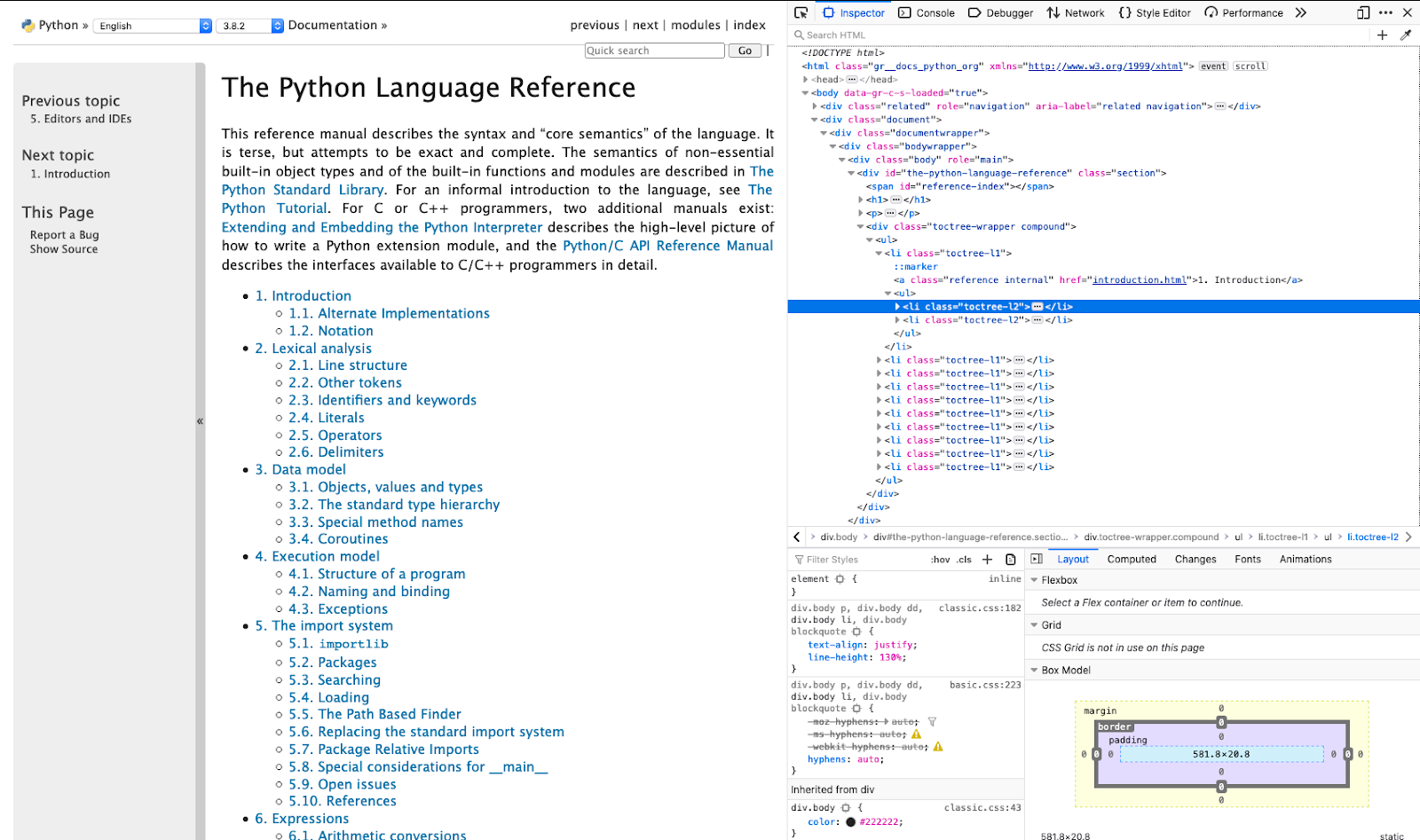Open the Report a Bug link
The width and height of the screenshot is (1420, 840).
[64, 235]
